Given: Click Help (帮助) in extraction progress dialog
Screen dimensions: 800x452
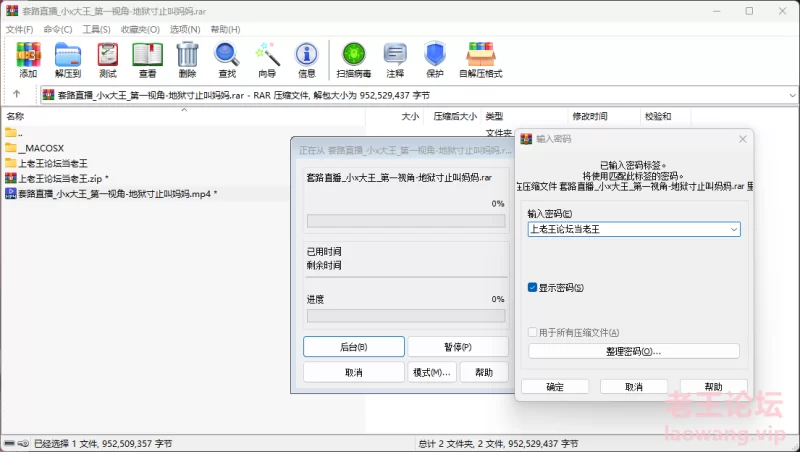Looking at the screenshot, I should tap(484, 372).
